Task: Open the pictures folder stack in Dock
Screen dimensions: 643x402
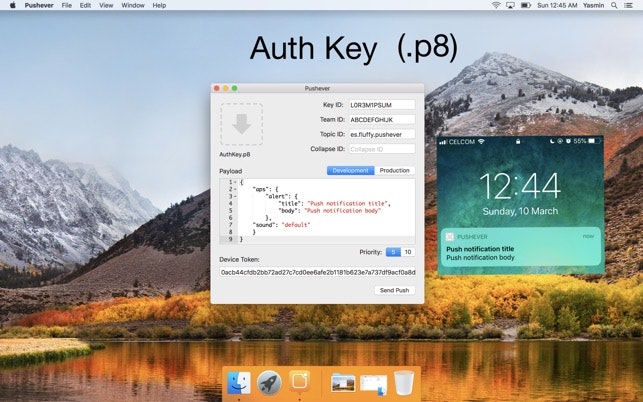Action: [x=343, y=383]
